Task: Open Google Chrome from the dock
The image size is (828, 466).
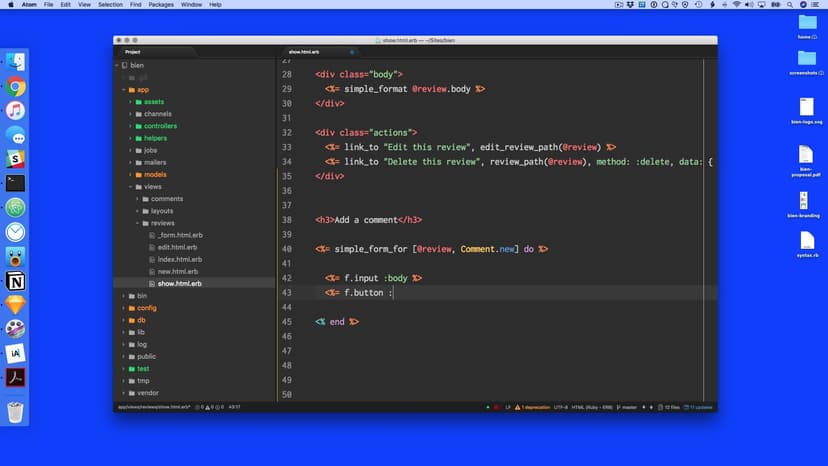Action: [15, 87]
